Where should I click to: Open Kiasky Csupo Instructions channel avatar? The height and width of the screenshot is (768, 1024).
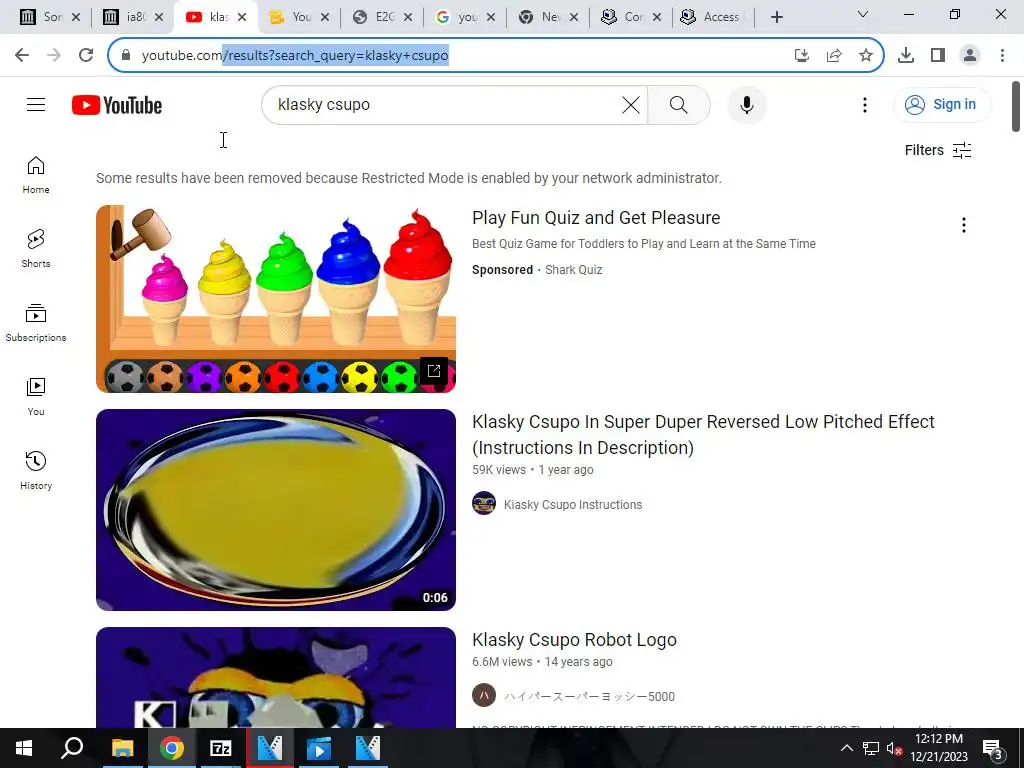coord(484,504)
